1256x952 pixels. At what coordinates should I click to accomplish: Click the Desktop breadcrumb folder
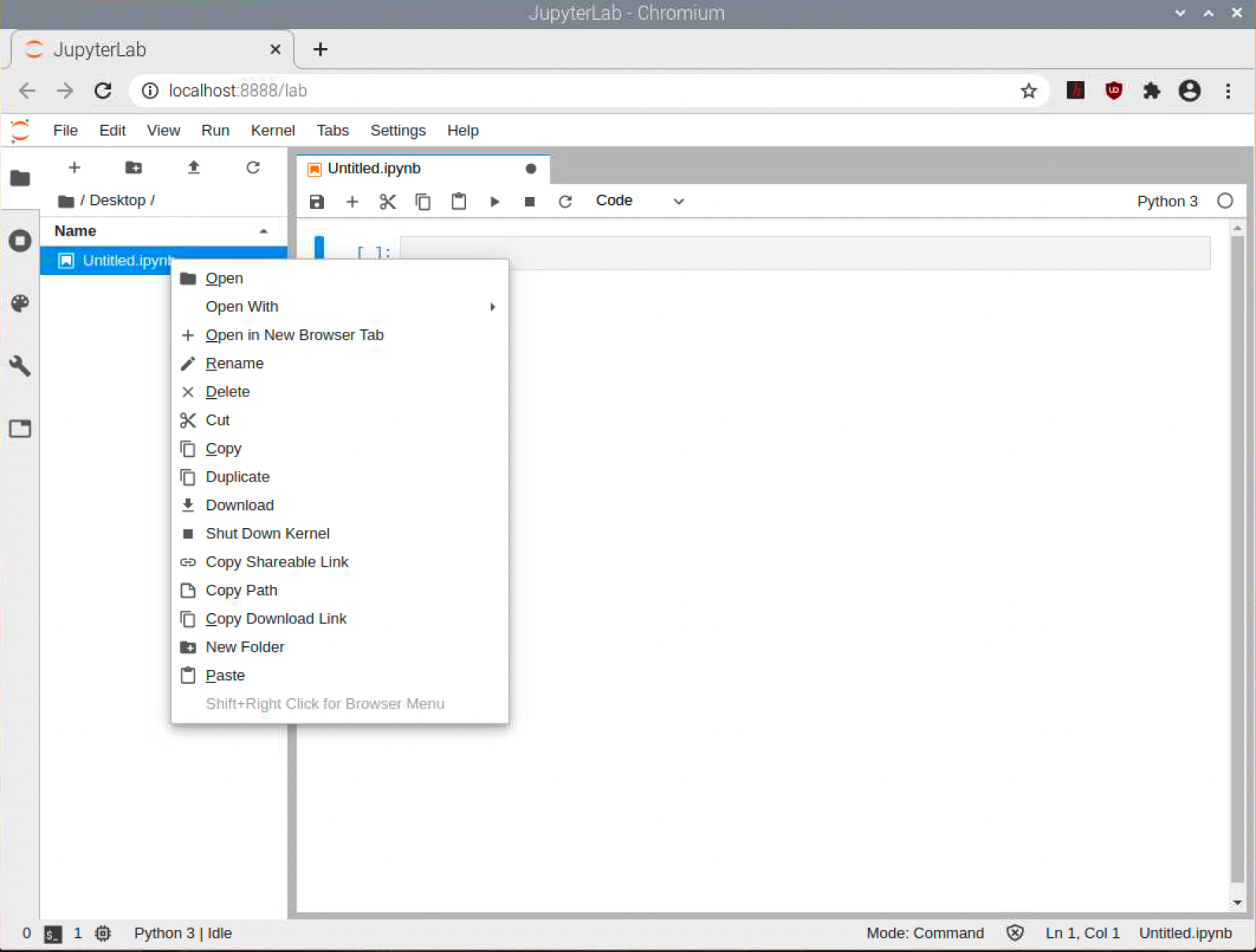coord(117,200)
